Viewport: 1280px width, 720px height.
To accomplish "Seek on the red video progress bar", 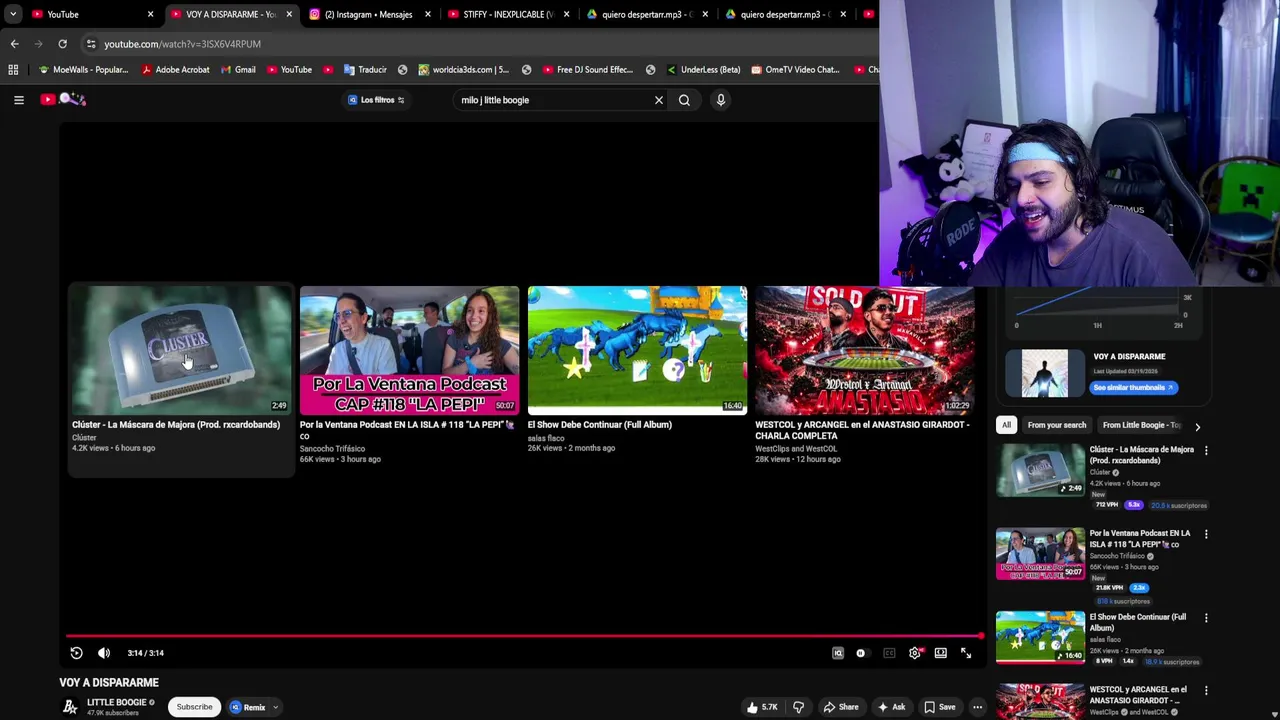I will click(525, 635).
